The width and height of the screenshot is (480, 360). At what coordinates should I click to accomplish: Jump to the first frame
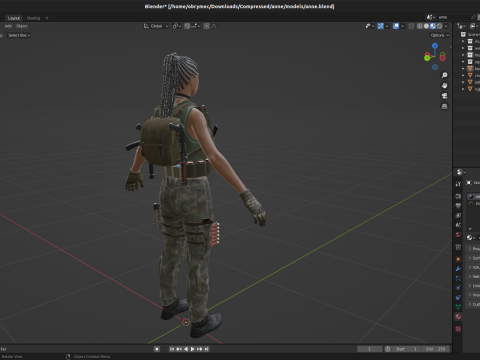tap(172, 349)
